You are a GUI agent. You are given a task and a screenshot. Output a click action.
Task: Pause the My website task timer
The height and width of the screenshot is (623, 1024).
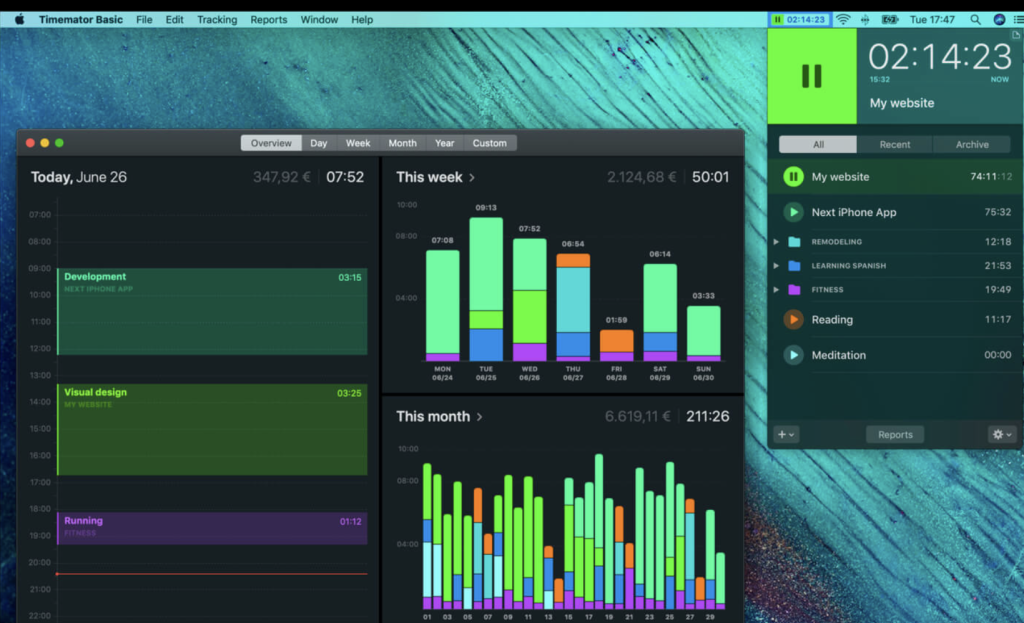pos(793,176)
